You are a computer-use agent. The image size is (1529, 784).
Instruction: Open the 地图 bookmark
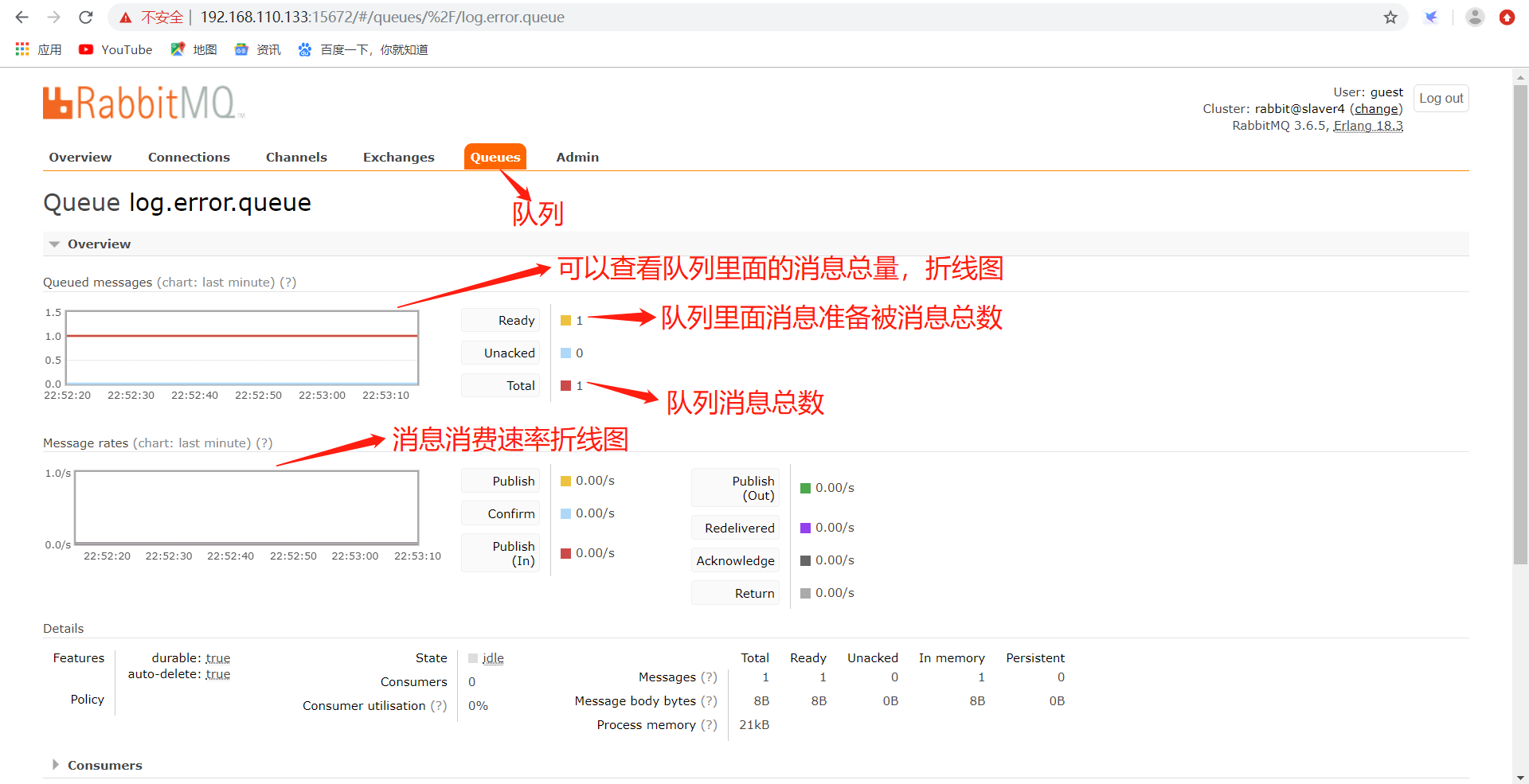[193, 49]
